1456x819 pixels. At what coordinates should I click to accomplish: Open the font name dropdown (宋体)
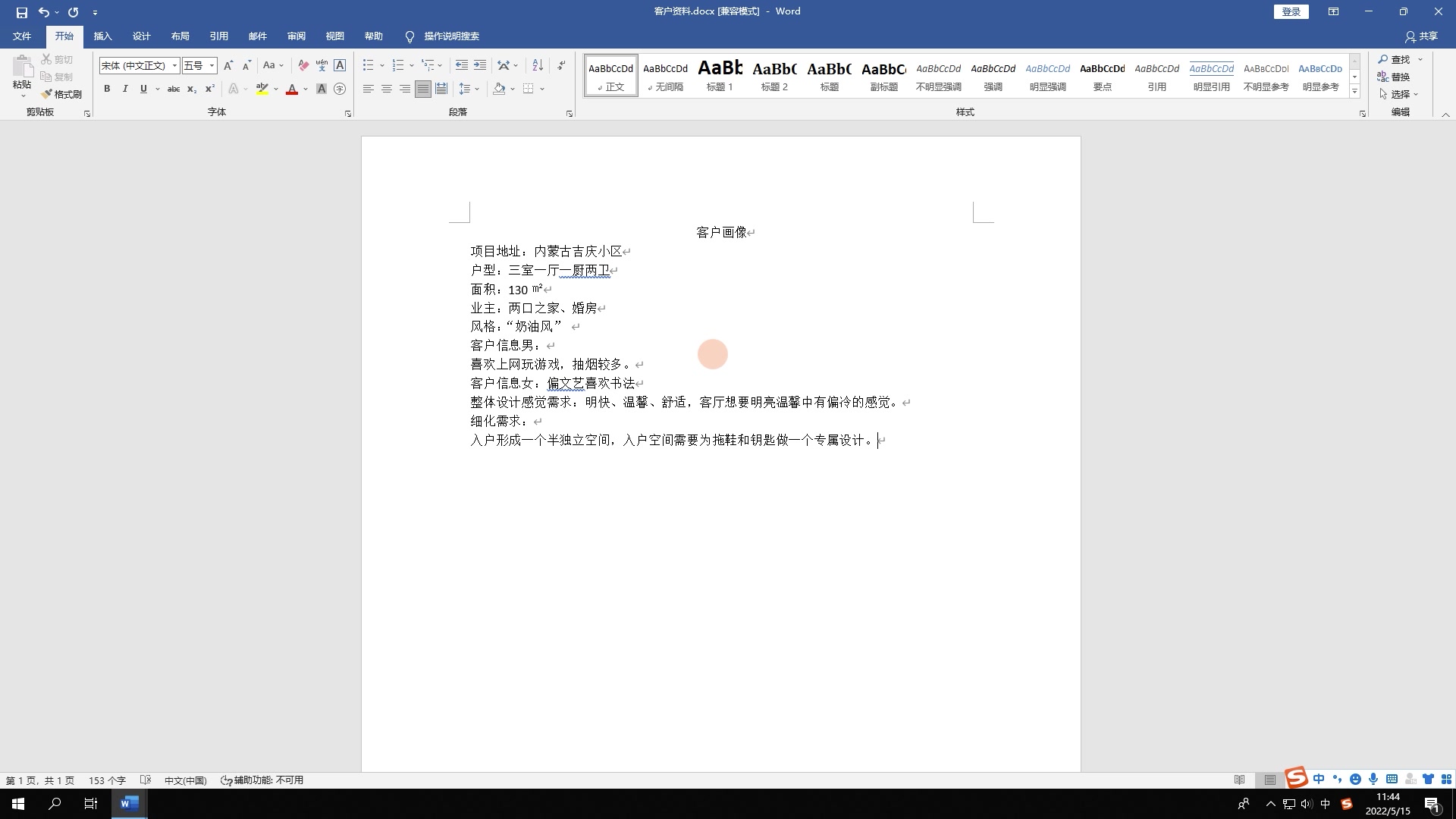(174, 65)
